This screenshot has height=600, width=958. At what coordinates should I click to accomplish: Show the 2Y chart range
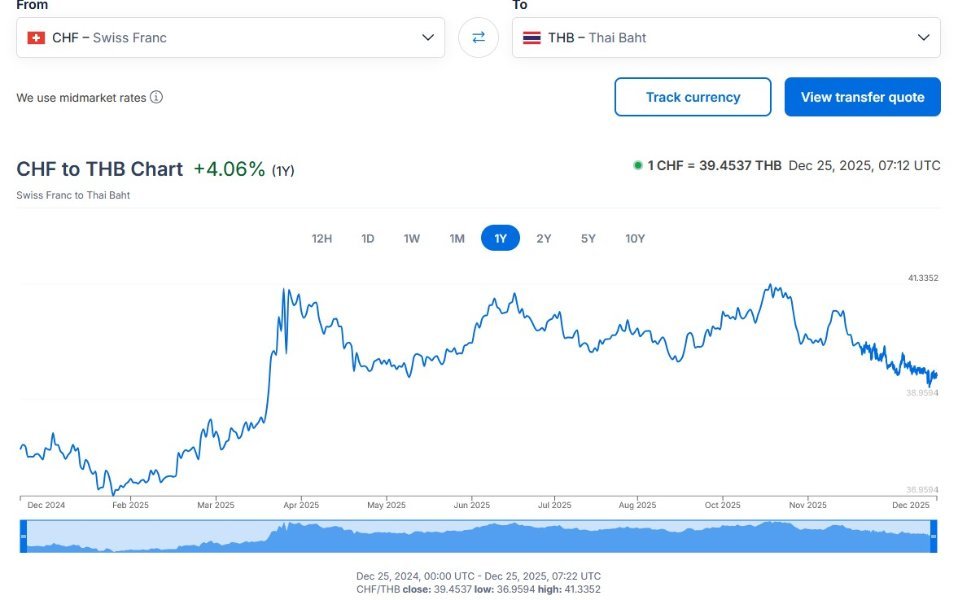[544, 239]
